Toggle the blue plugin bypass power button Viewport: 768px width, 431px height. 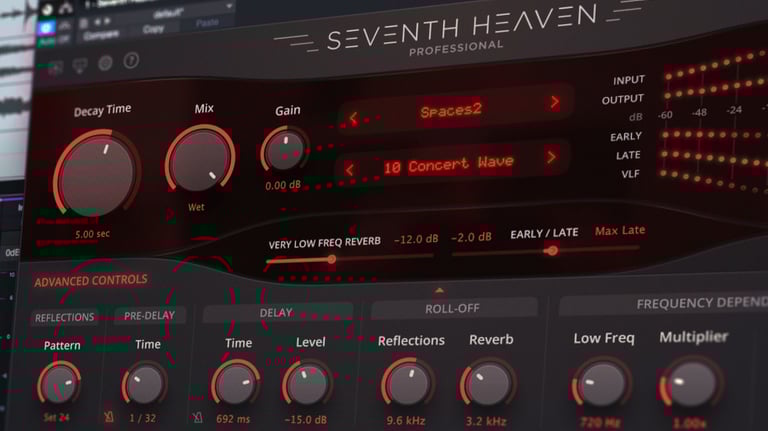click(47, 27)
